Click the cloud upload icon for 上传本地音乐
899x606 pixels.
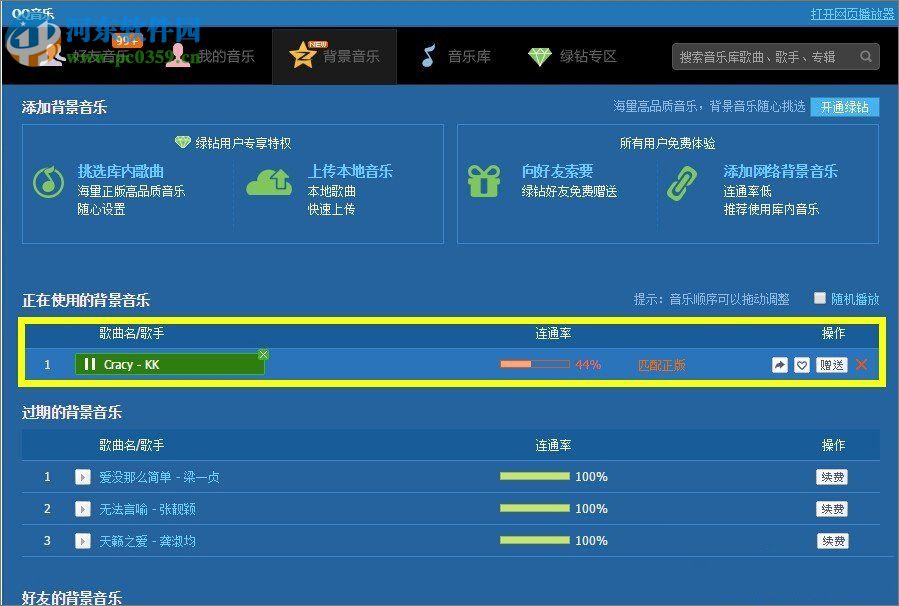(268, 183)
